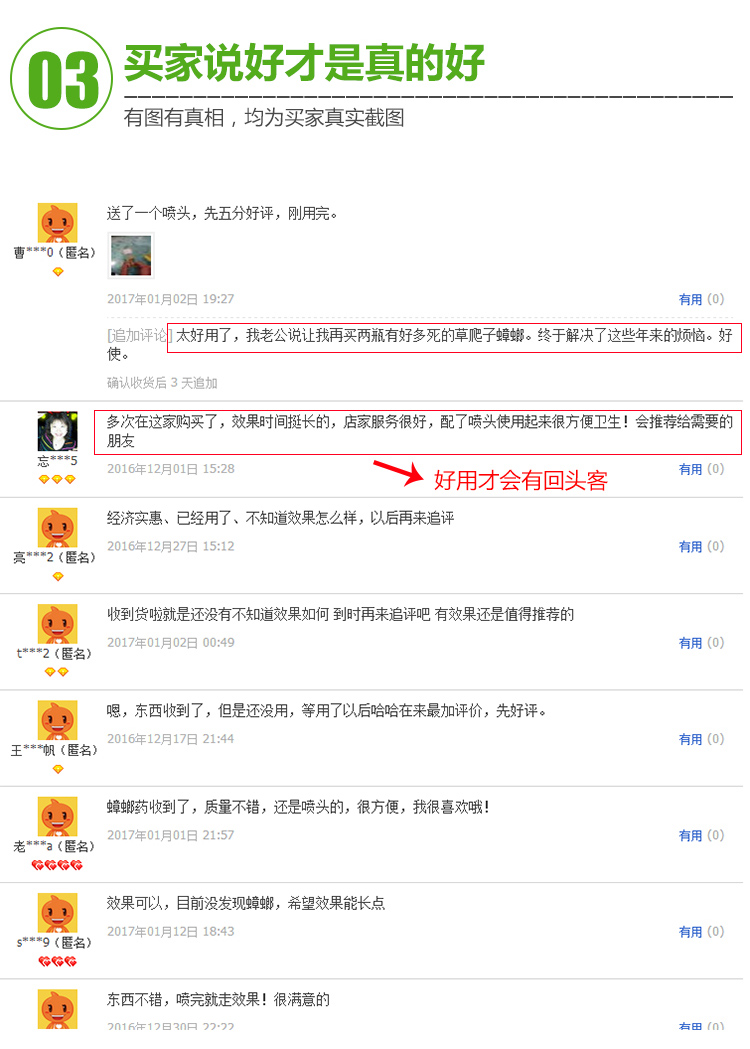Click 有用 on the 2017年01月01日 review
This screenshot has width=750, height=1049.
pos(690,836)
